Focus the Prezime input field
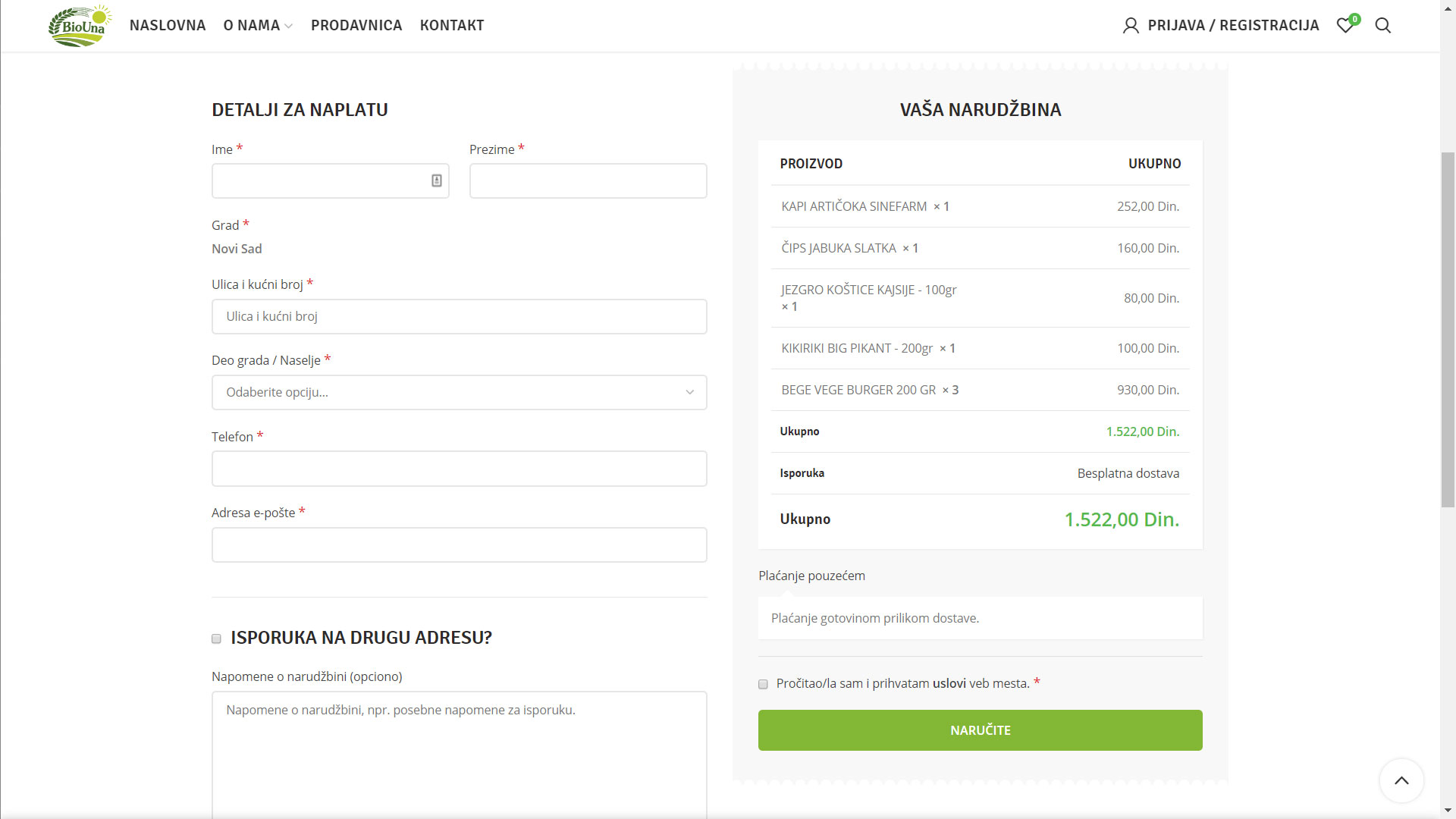 [588, 181]
